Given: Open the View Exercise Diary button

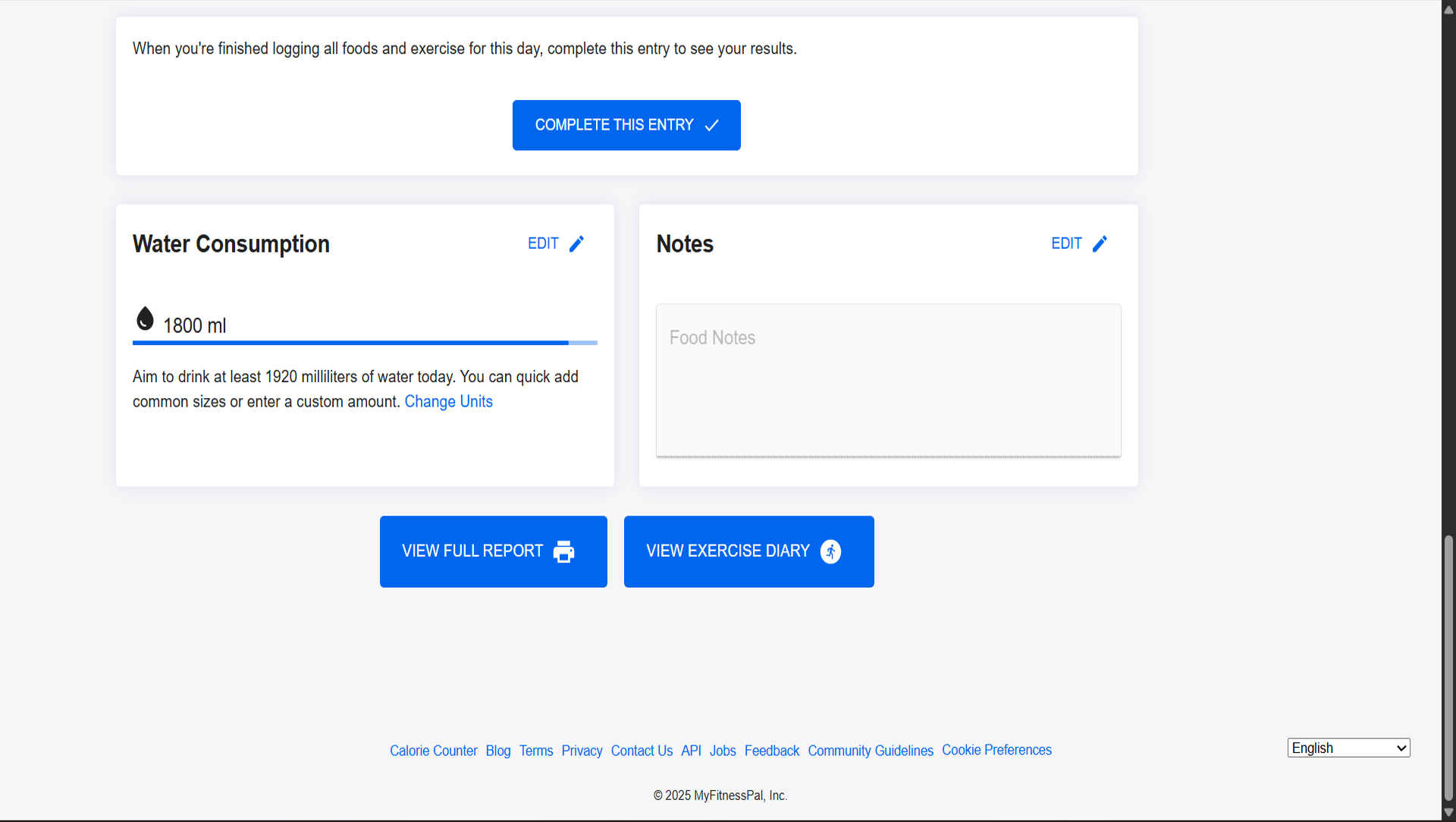Looking at the screenshot, I should coord(748,551).
